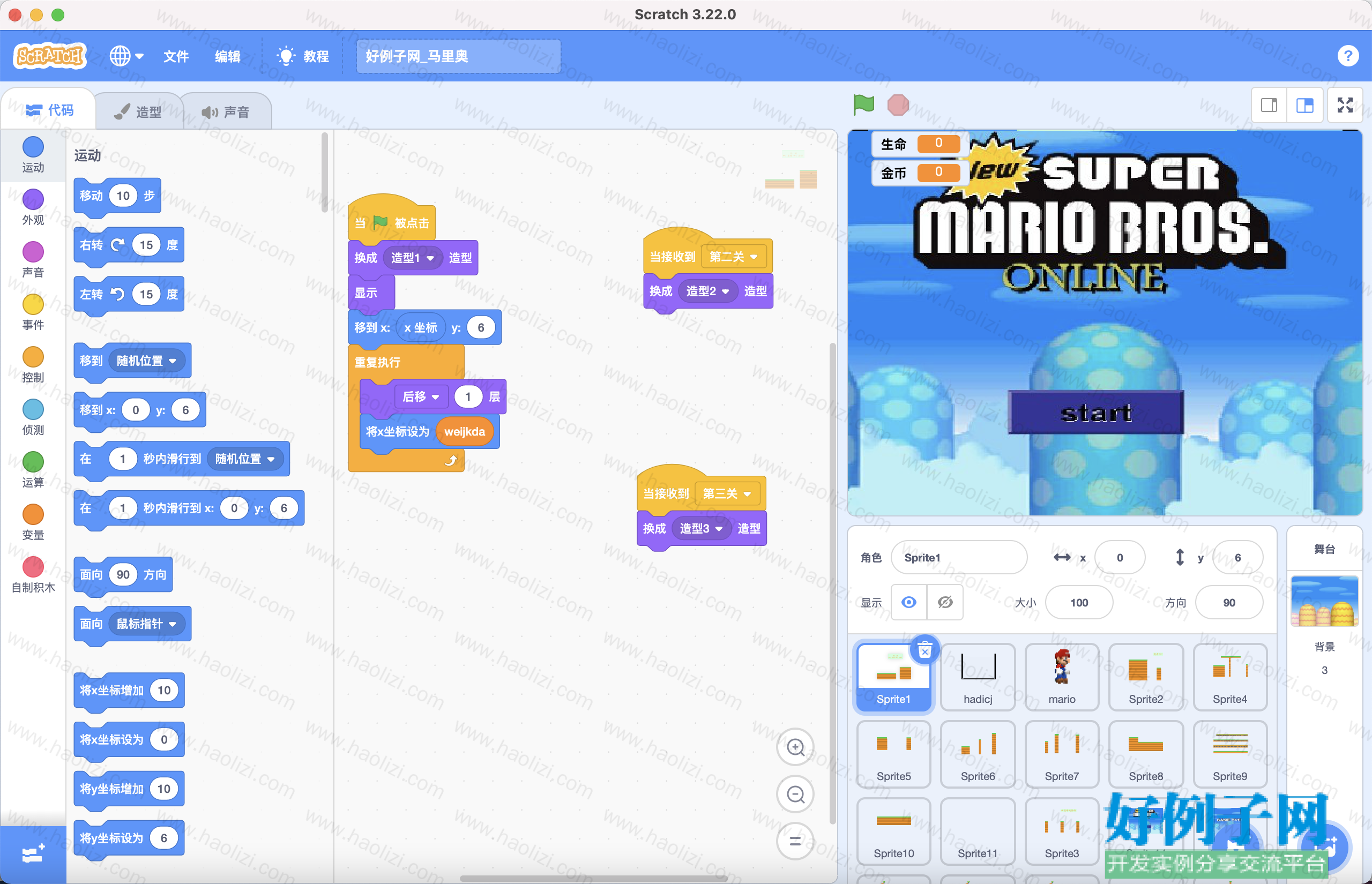Click the sprite x position field
1372x884 pixels.
pyautogui.click(x=1120, y=557)
